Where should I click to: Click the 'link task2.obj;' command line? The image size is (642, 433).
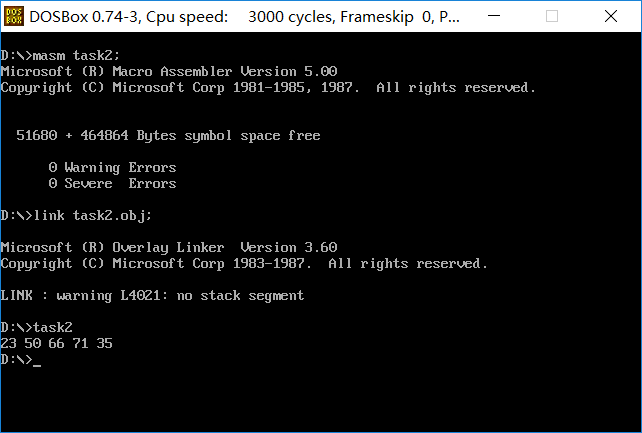pos(76,216)
